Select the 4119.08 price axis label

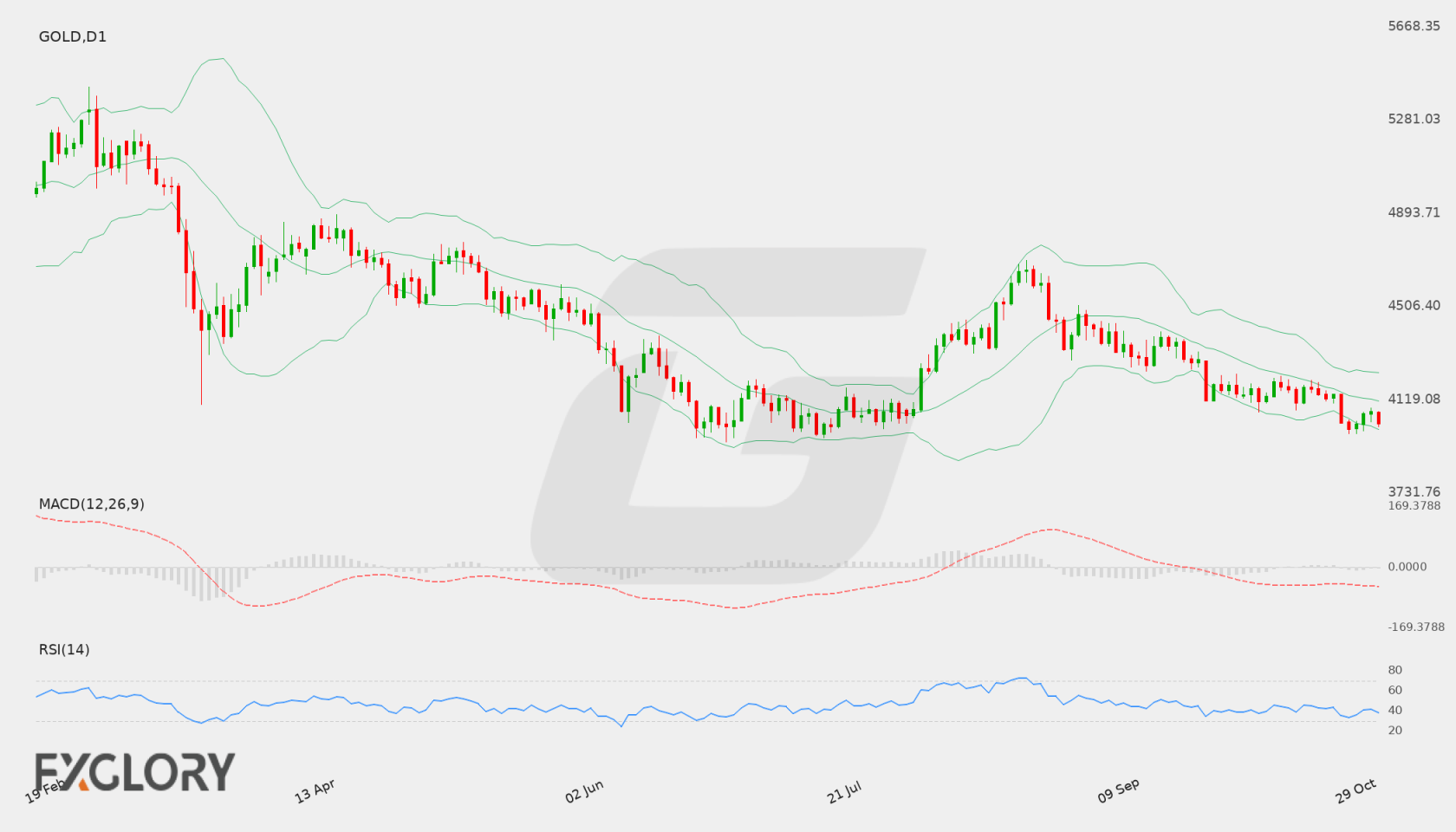point(1414,399)
